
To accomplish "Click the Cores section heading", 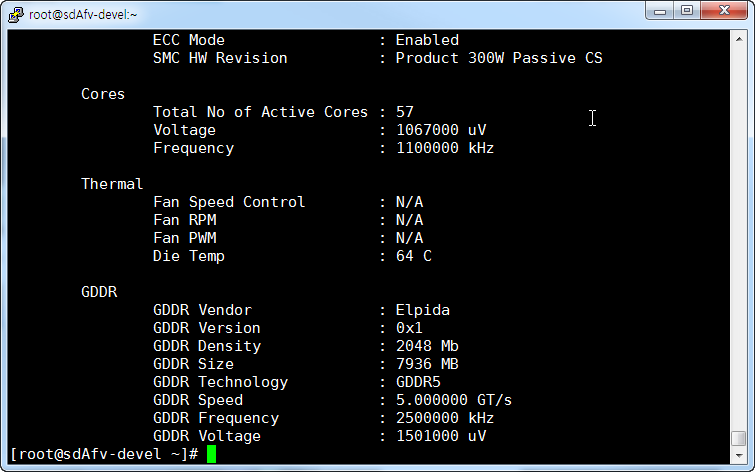I will pyautogui.click(x=103, y=94).
